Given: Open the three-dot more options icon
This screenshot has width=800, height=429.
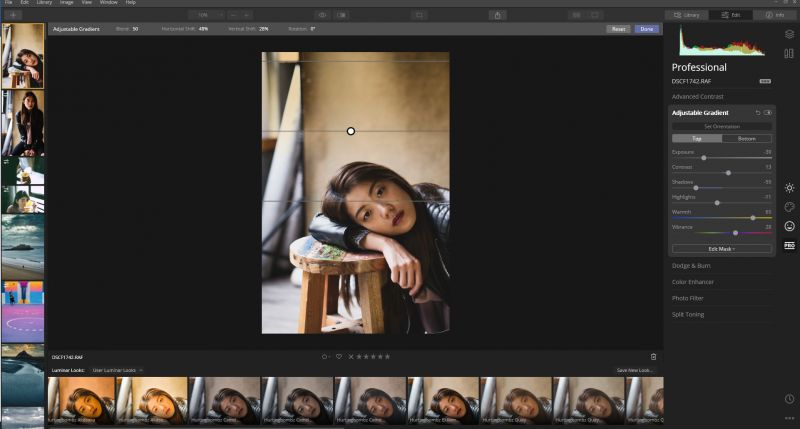Looking at the screenshot, I should coord(789,418).
